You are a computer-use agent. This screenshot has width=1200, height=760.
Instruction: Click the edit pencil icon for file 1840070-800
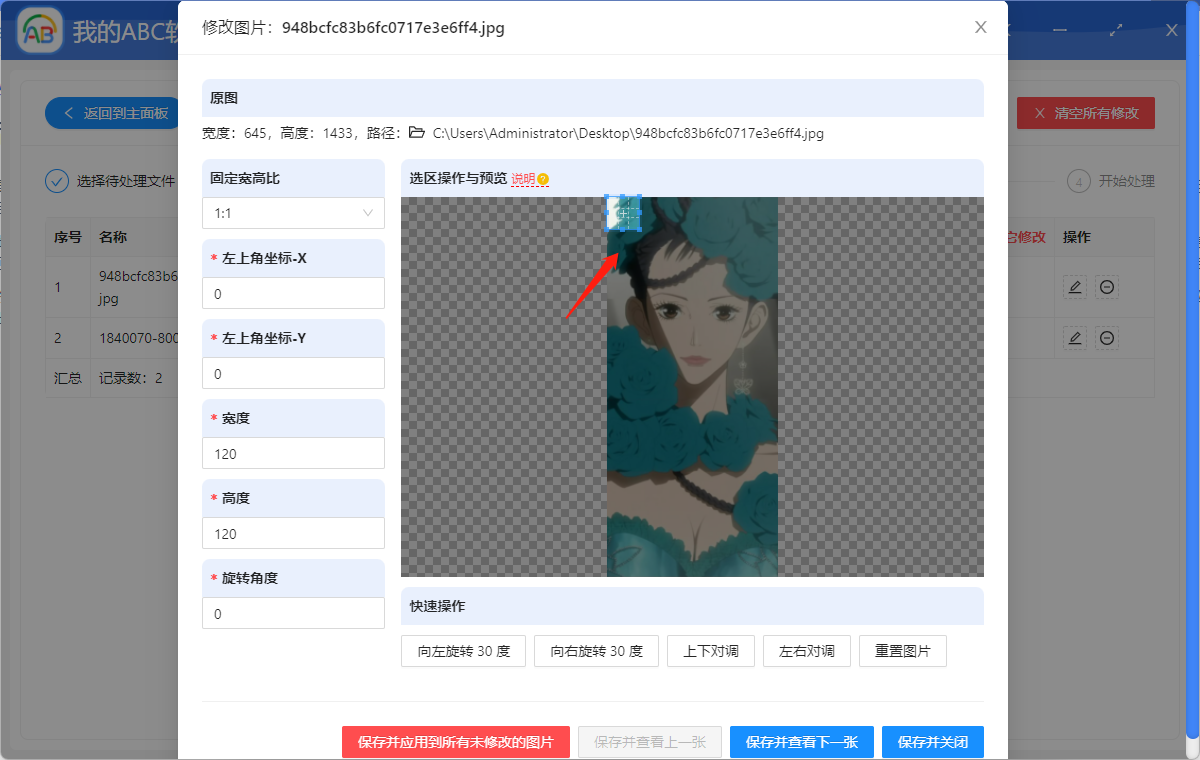(x=1074, y=337)
